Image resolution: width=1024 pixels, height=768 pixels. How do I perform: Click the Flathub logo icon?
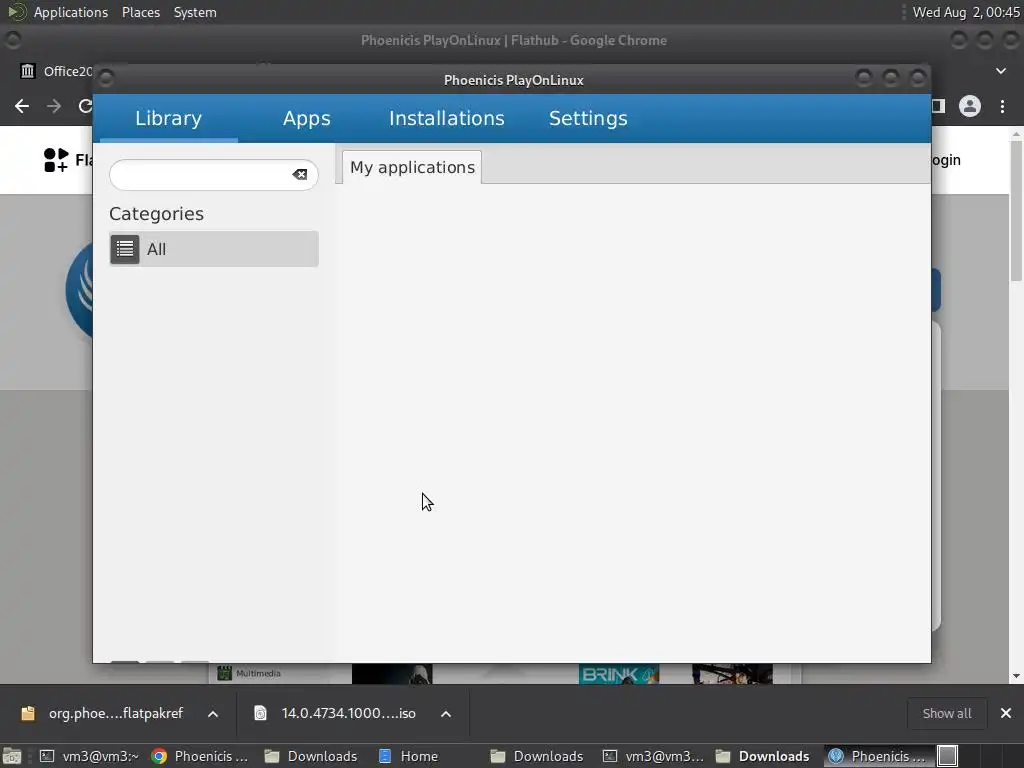[x=56, y=160]
